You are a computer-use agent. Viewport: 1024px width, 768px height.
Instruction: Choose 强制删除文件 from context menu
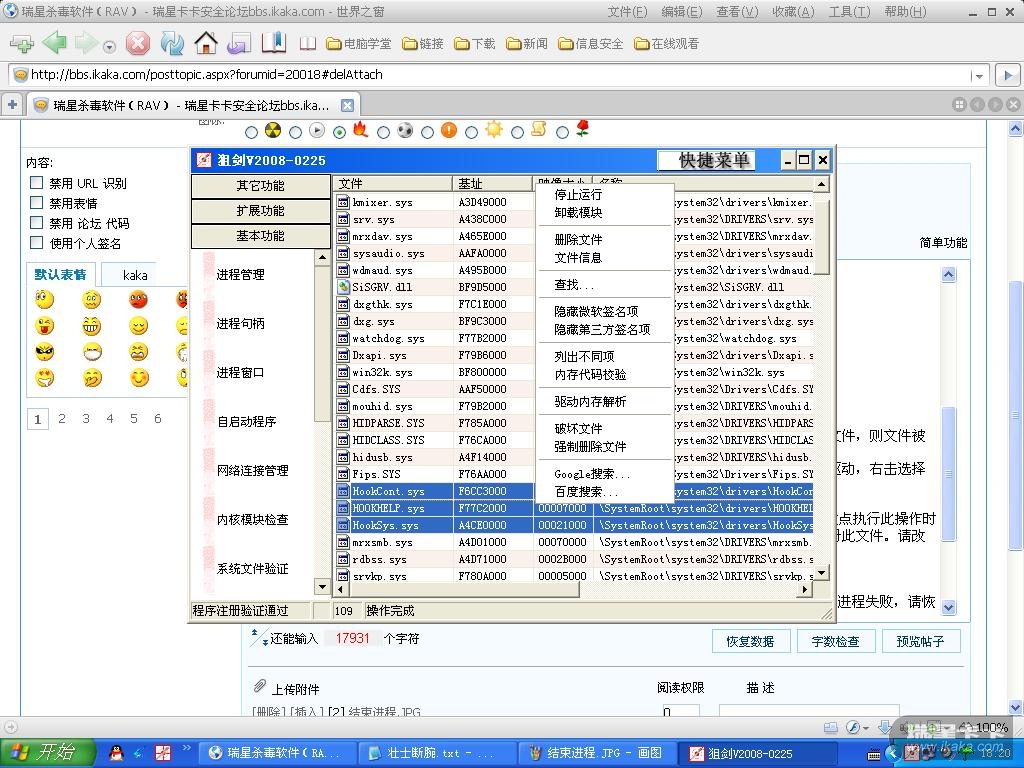point(590,446)
